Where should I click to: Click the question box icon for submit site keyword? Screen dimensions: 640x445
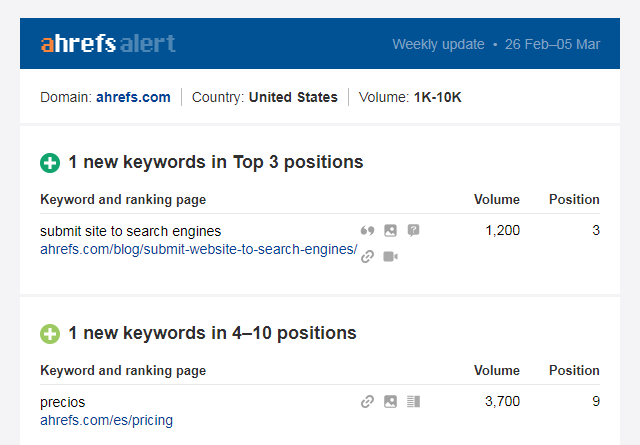[x=413, y=231]
